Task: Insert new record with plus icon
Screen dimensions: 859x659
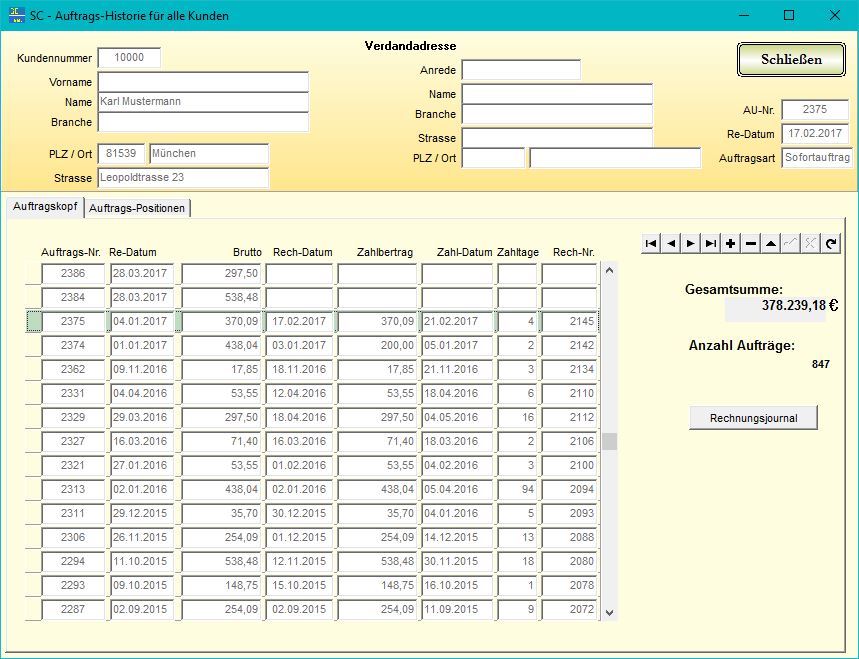Action: [x=731, y=243]
